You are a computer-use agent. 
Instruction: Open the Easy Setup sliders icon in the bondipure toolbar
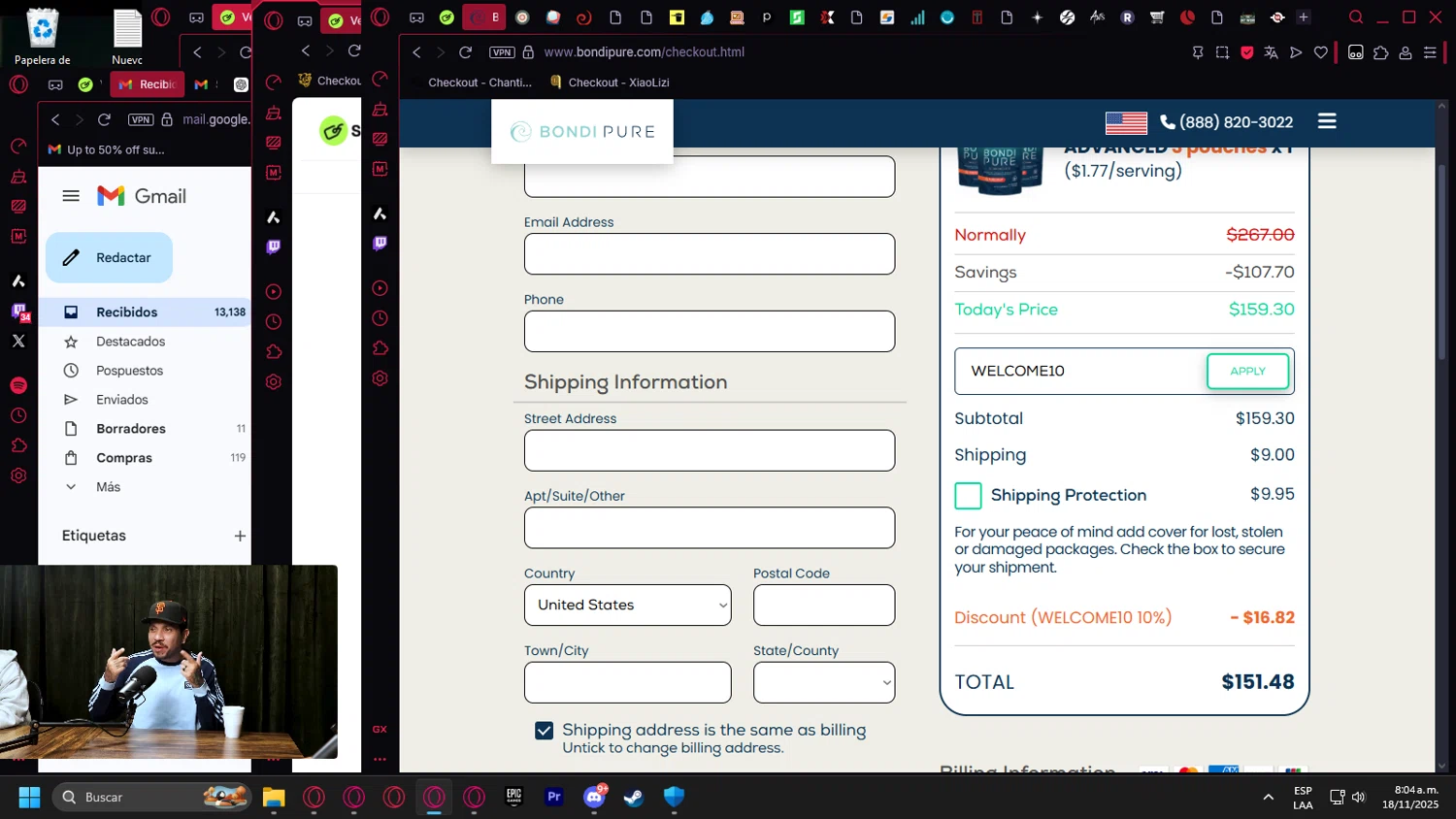[x=1430, y=52]
